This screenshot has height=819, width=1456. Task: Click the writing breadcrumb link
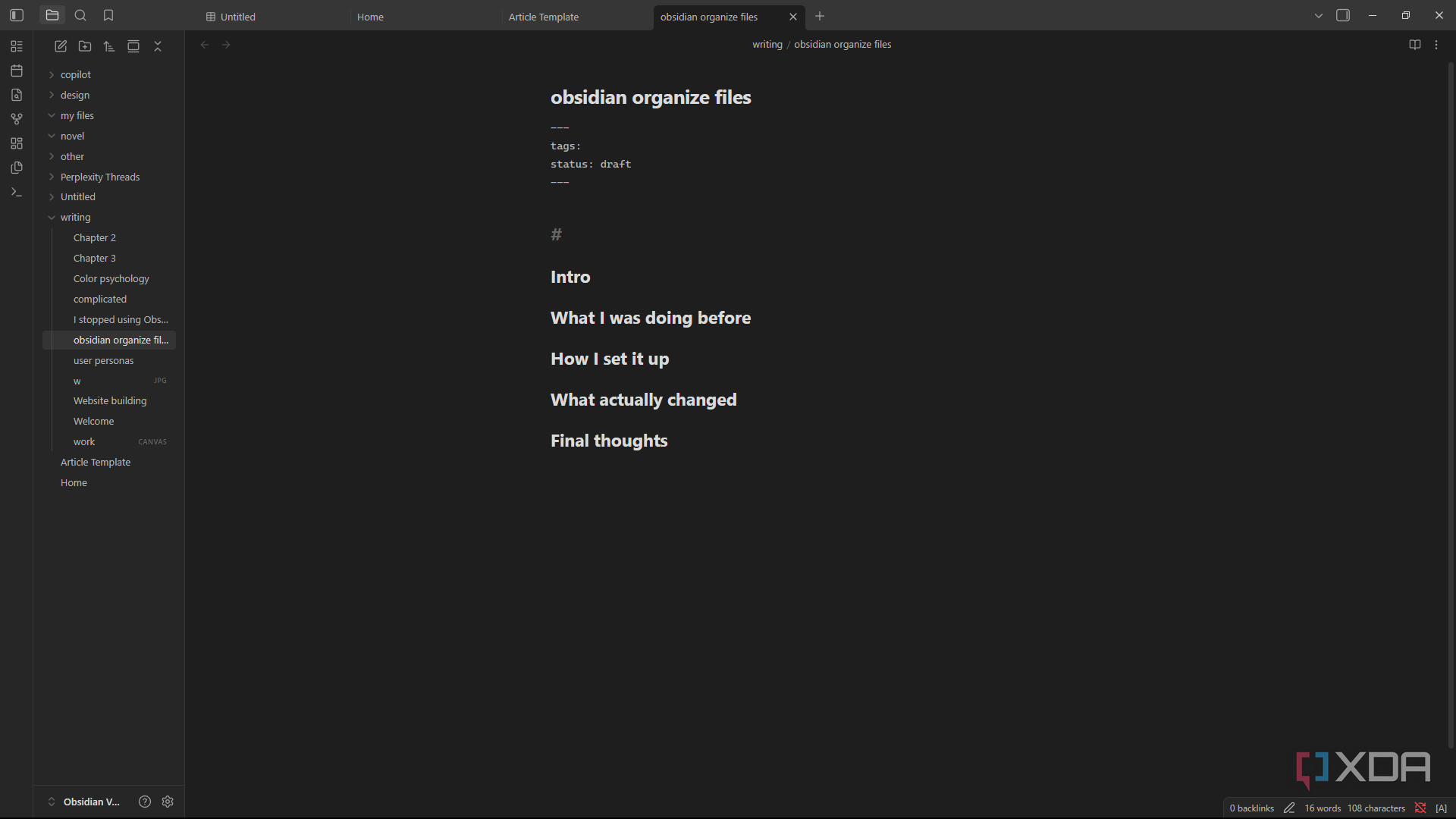click(x=767, y=45)
